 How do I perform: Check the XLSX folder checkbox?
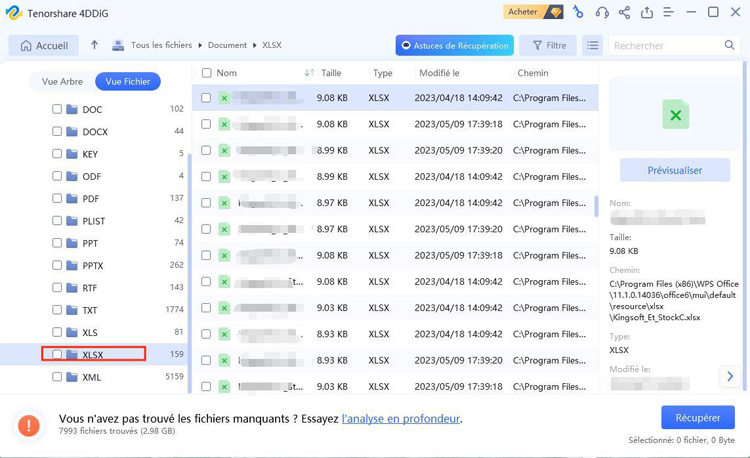coord(57,354)
